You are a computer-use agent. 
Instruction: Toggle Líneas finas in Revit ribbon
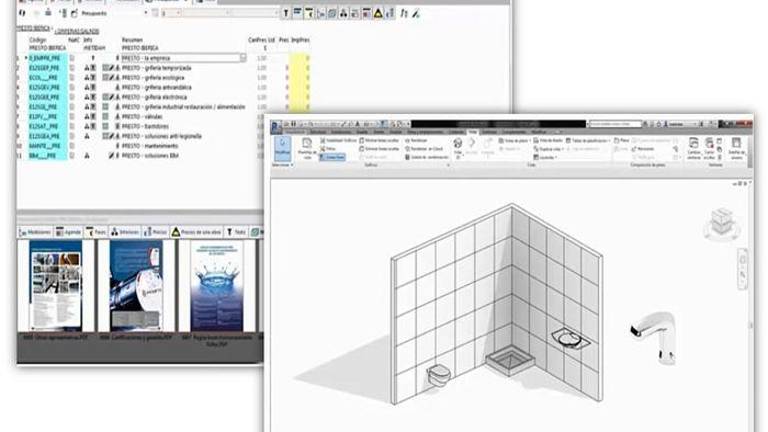pyautogui.click(x=333, y=157)
